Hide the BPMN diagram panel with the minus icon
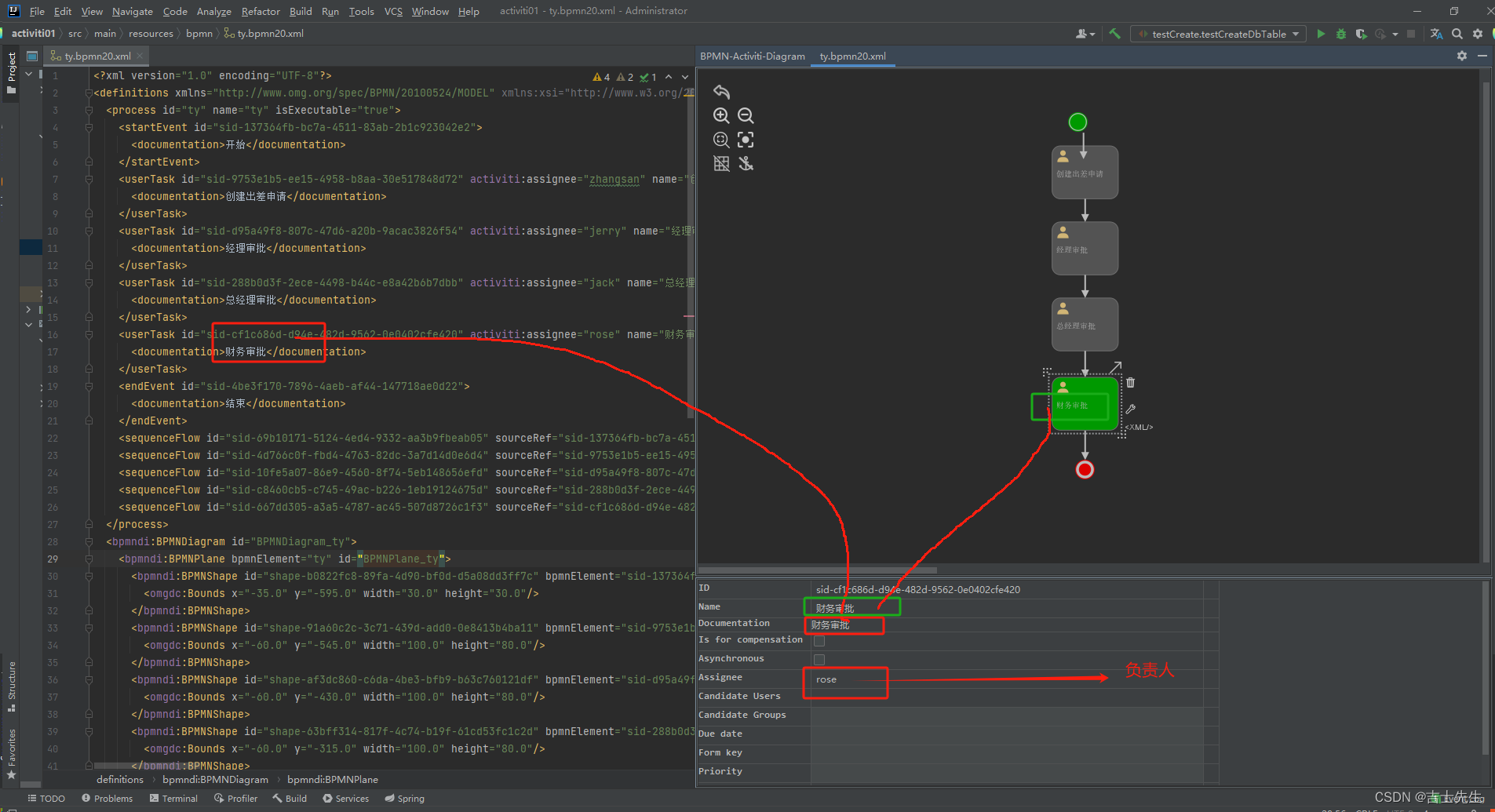Screen dimensions: 1495x812 tap(1482, 56)
